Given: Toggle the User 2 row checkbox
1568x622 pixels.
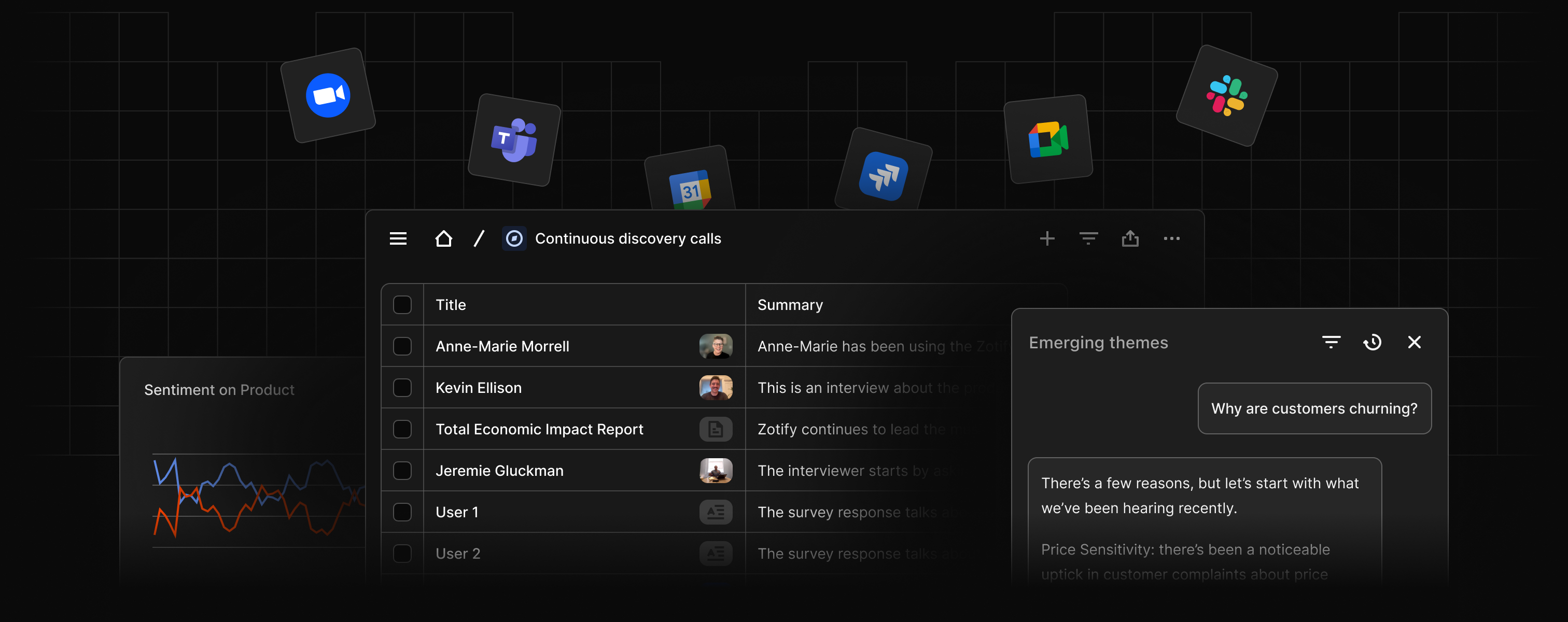Looking at the screenshot, I should [402, 553].
